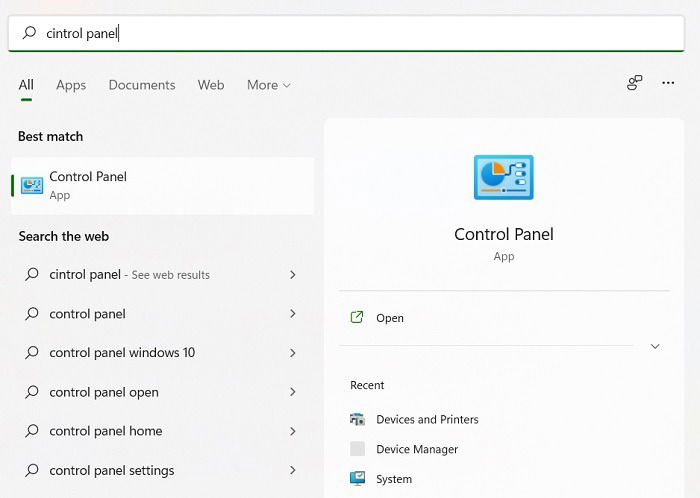
Task: Expand additional actions chevron below Open
Action: tap(655, 346)
